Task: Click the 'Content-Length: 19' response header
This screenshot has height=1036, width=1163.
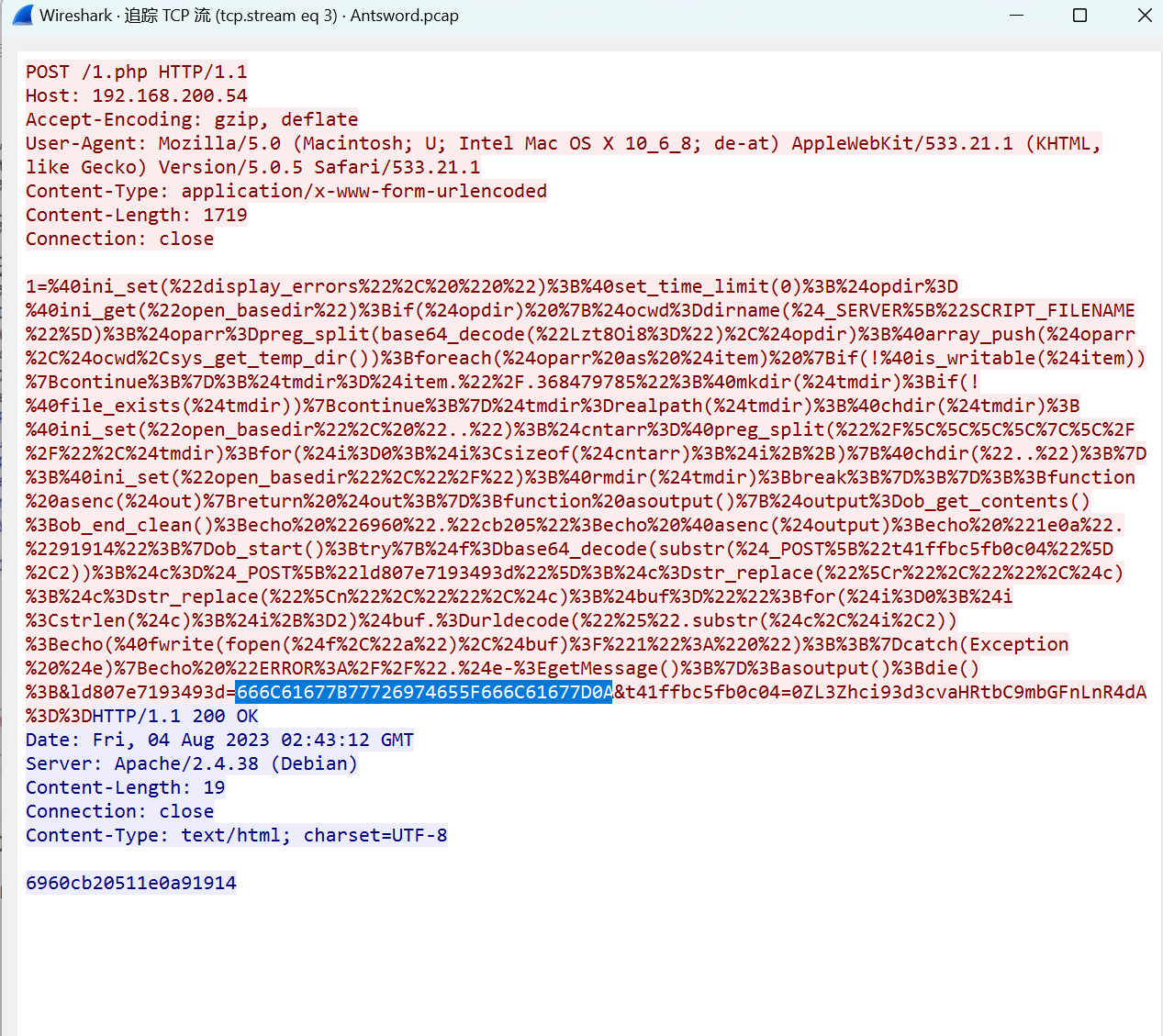Action: 126,787
